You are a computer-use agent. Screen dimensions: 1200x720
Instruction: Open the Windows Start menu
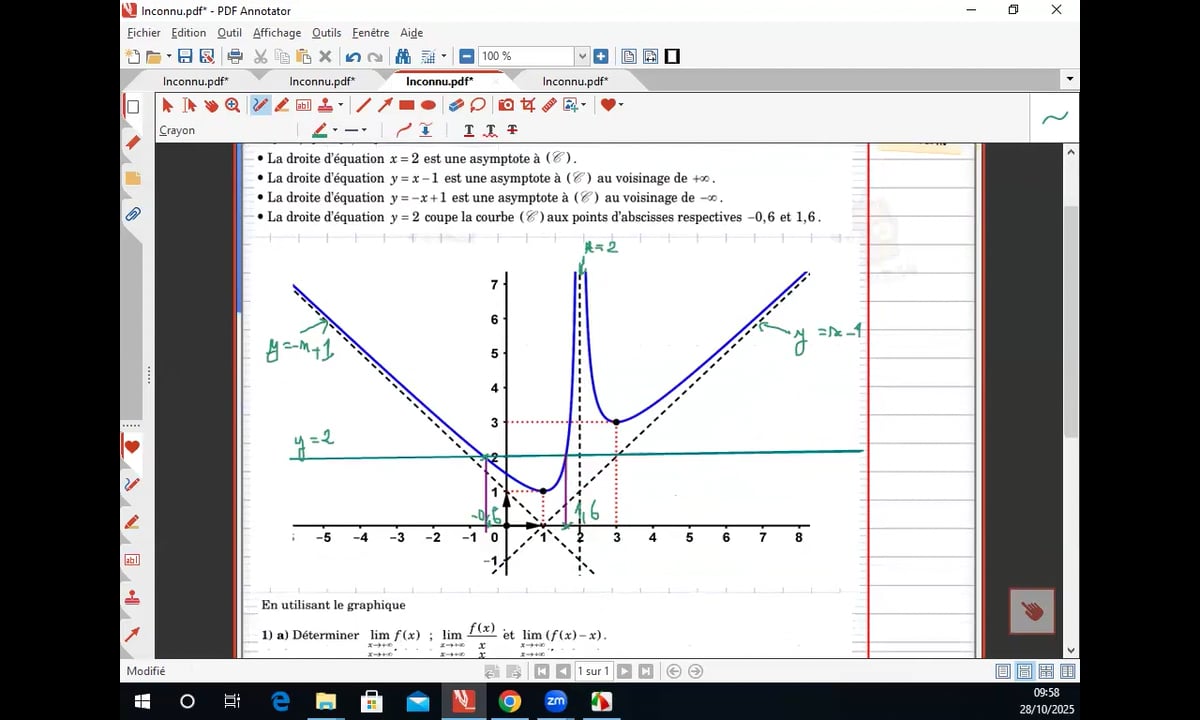[x=142, y=701]
